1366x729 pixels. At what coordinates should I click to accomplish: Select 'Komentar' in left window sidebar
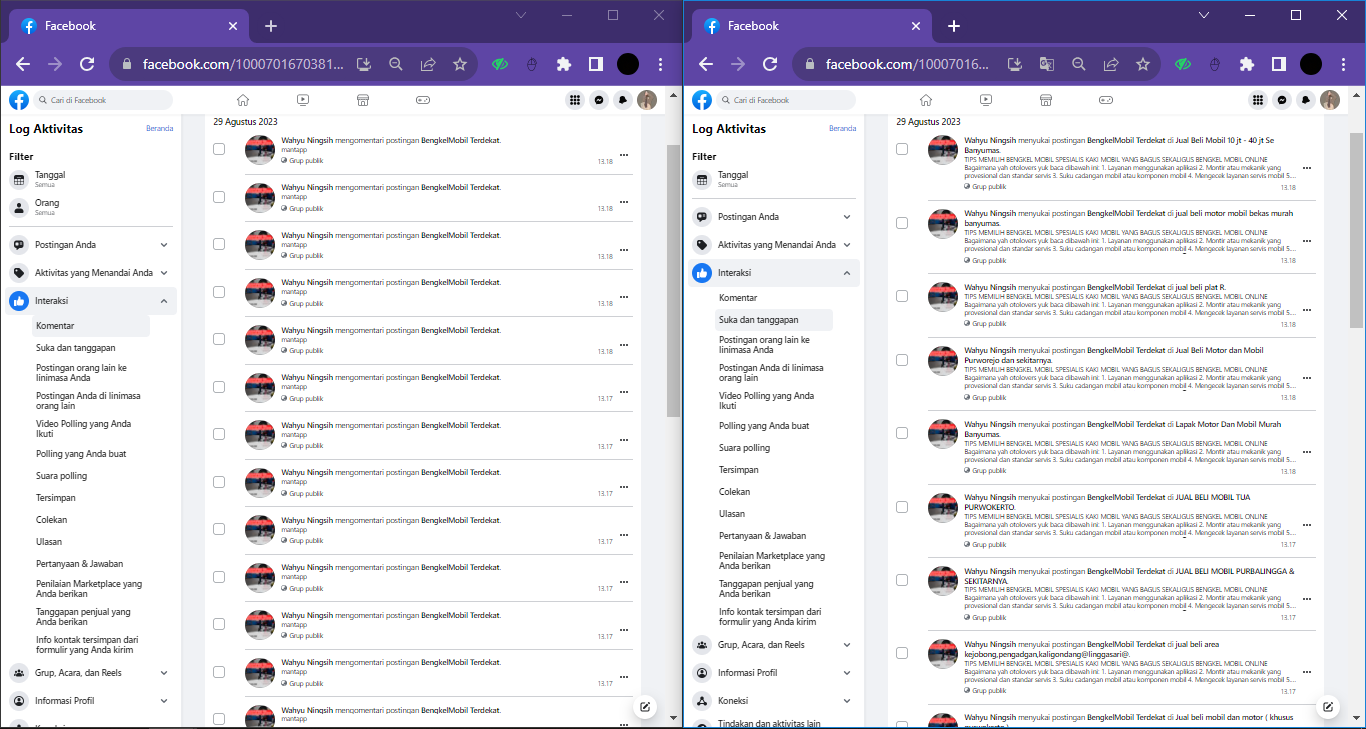(90, 326)
